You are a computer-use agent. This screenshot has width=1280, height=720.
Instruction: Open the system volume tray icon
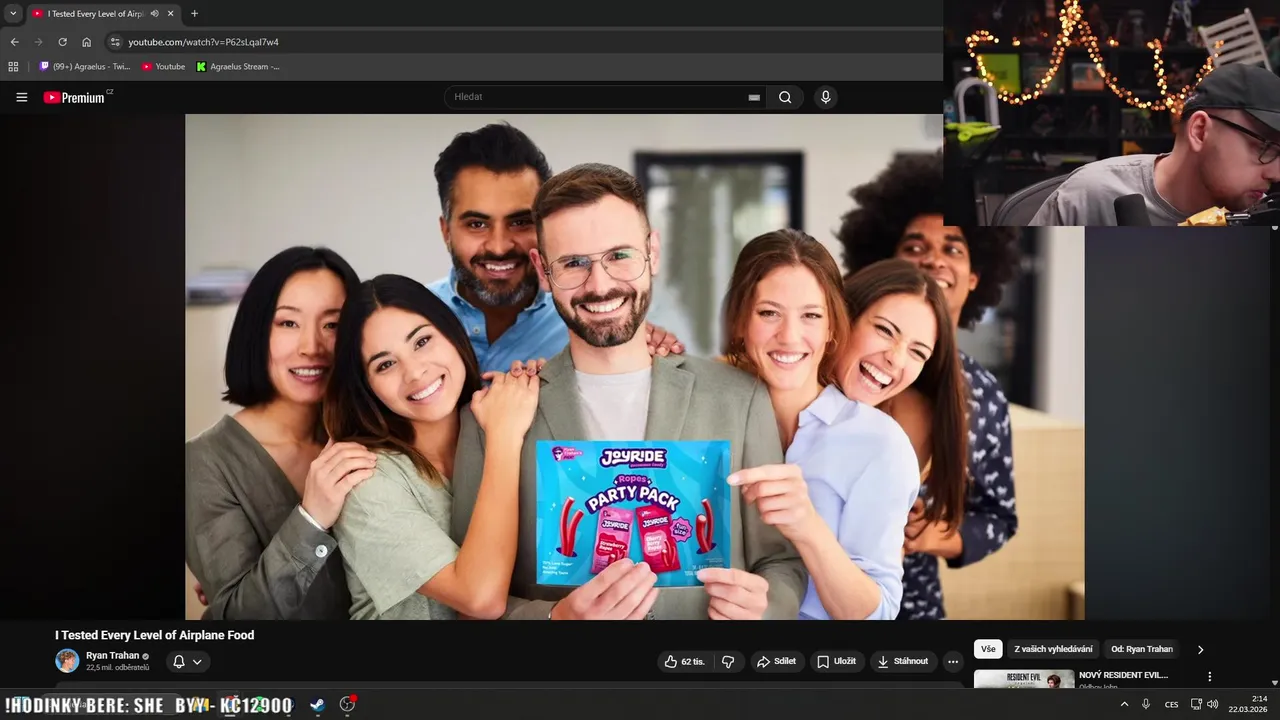1213,704
